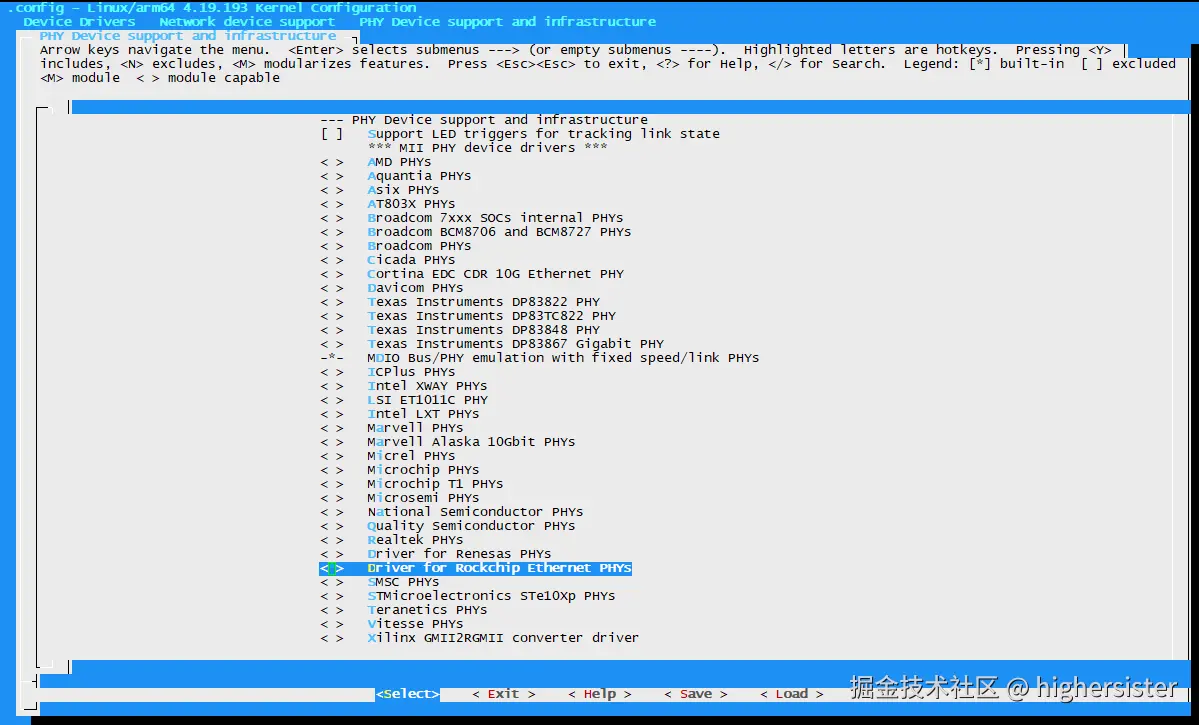Select National Semiconductor PHYs
Image resolution: width=1199 pixels, height=725 pixels.
point(451,512)
